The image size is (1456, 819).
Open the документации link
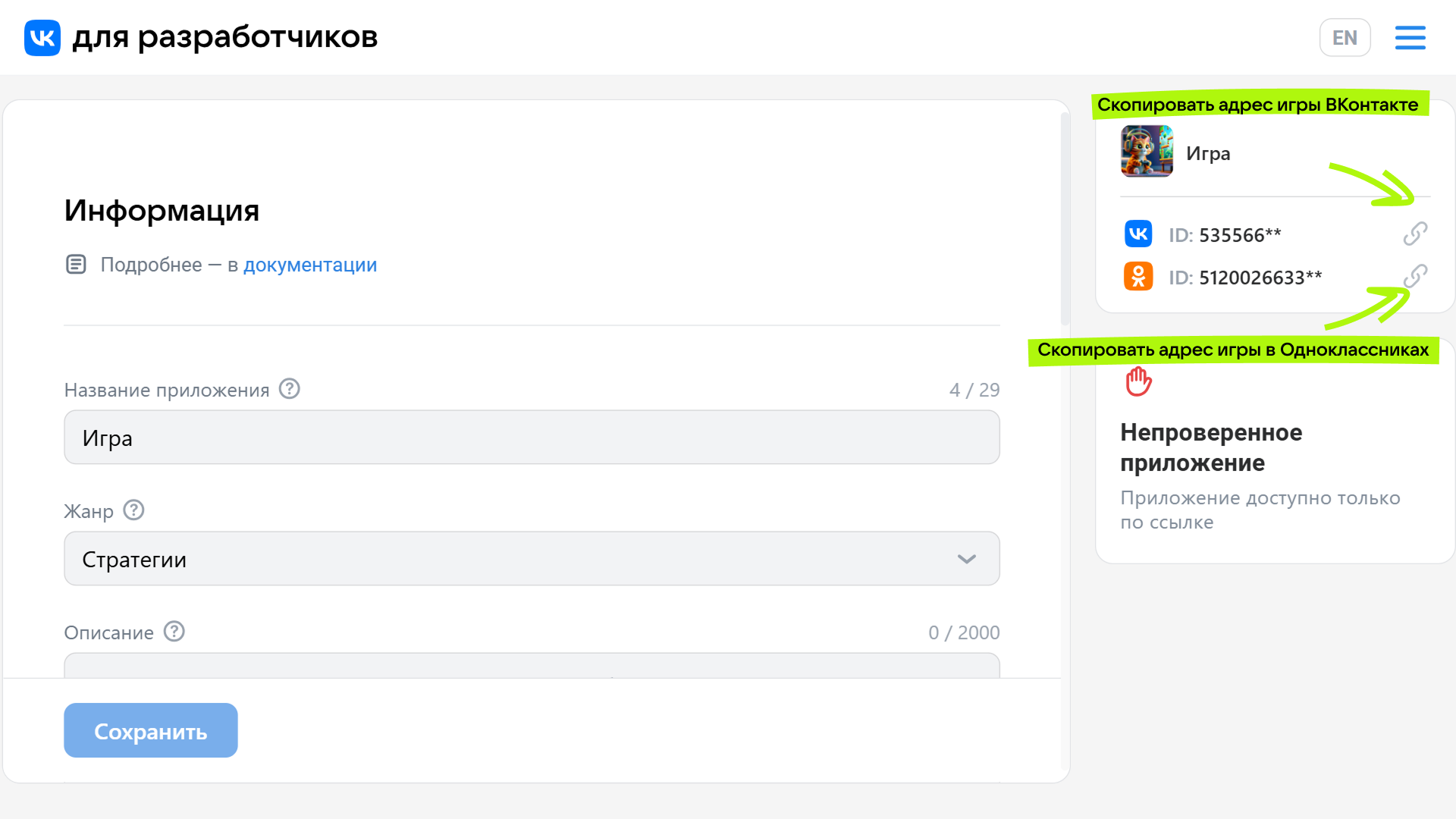(x=309, y=265)
